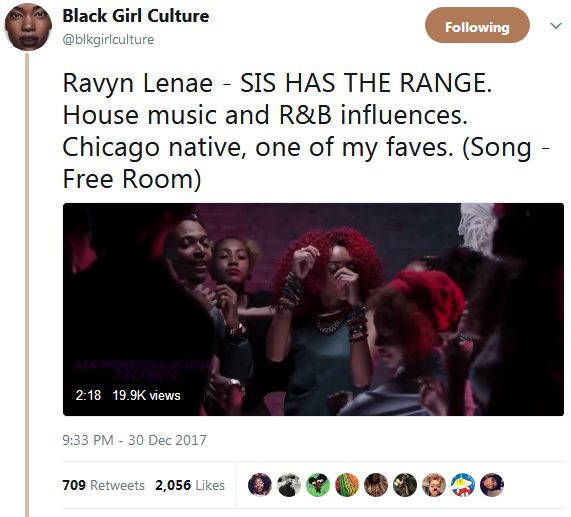The height and width of the screenshot is (517, 571).
Task: Open the last liker avatar in row
Action: (x=492, y=485)
